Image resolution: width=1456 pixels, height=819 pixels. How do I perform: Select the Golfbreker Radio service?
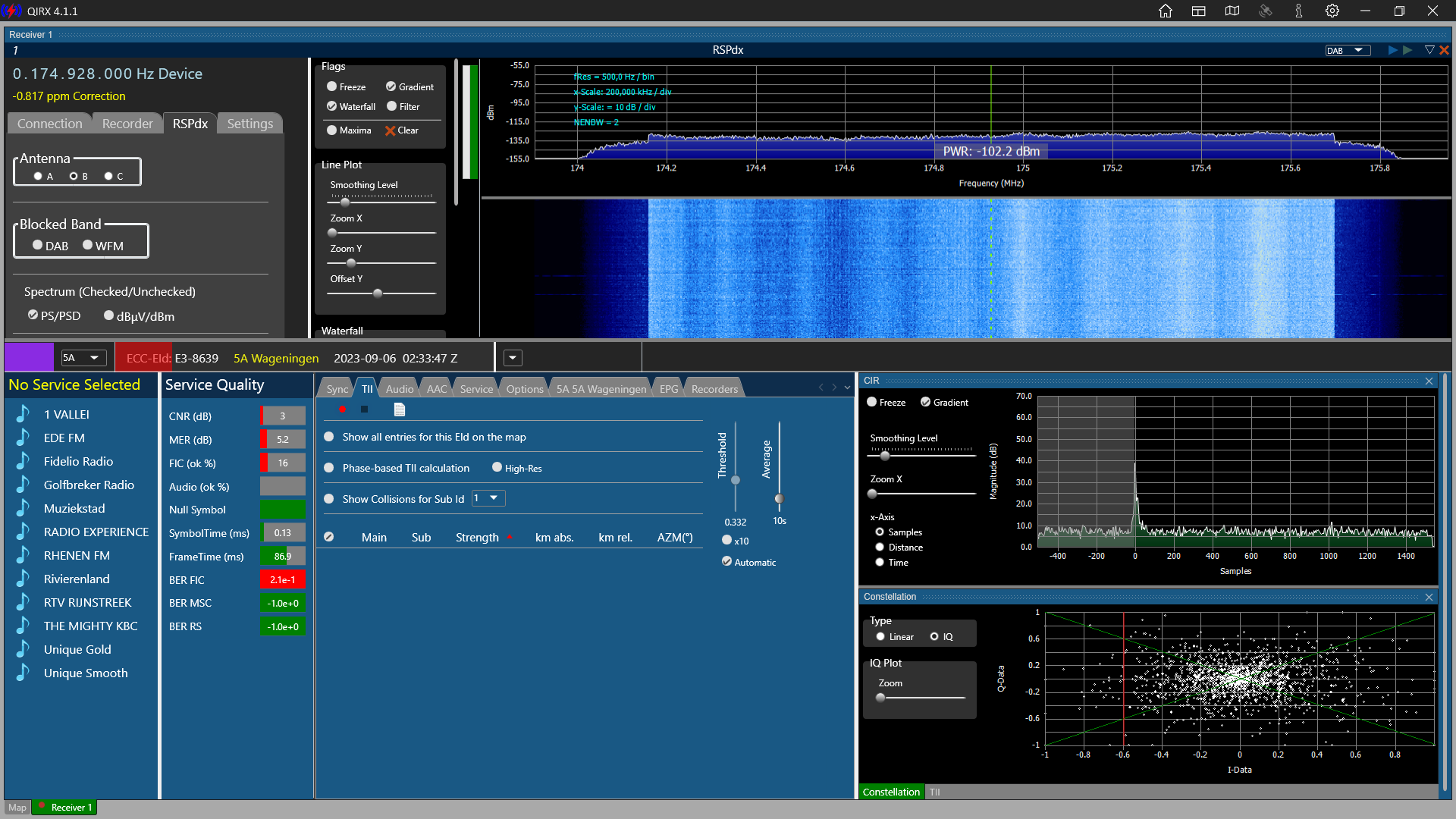pos(89,485)
